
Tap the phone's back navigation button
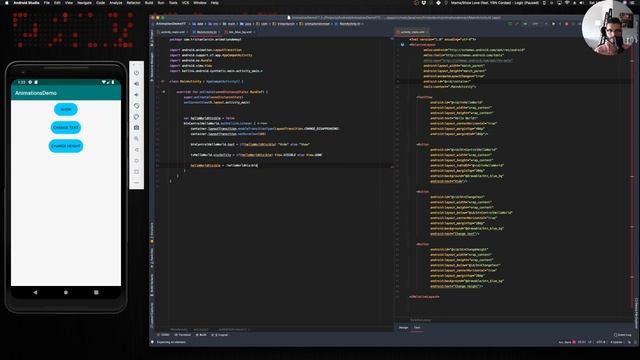pos(35,292)
